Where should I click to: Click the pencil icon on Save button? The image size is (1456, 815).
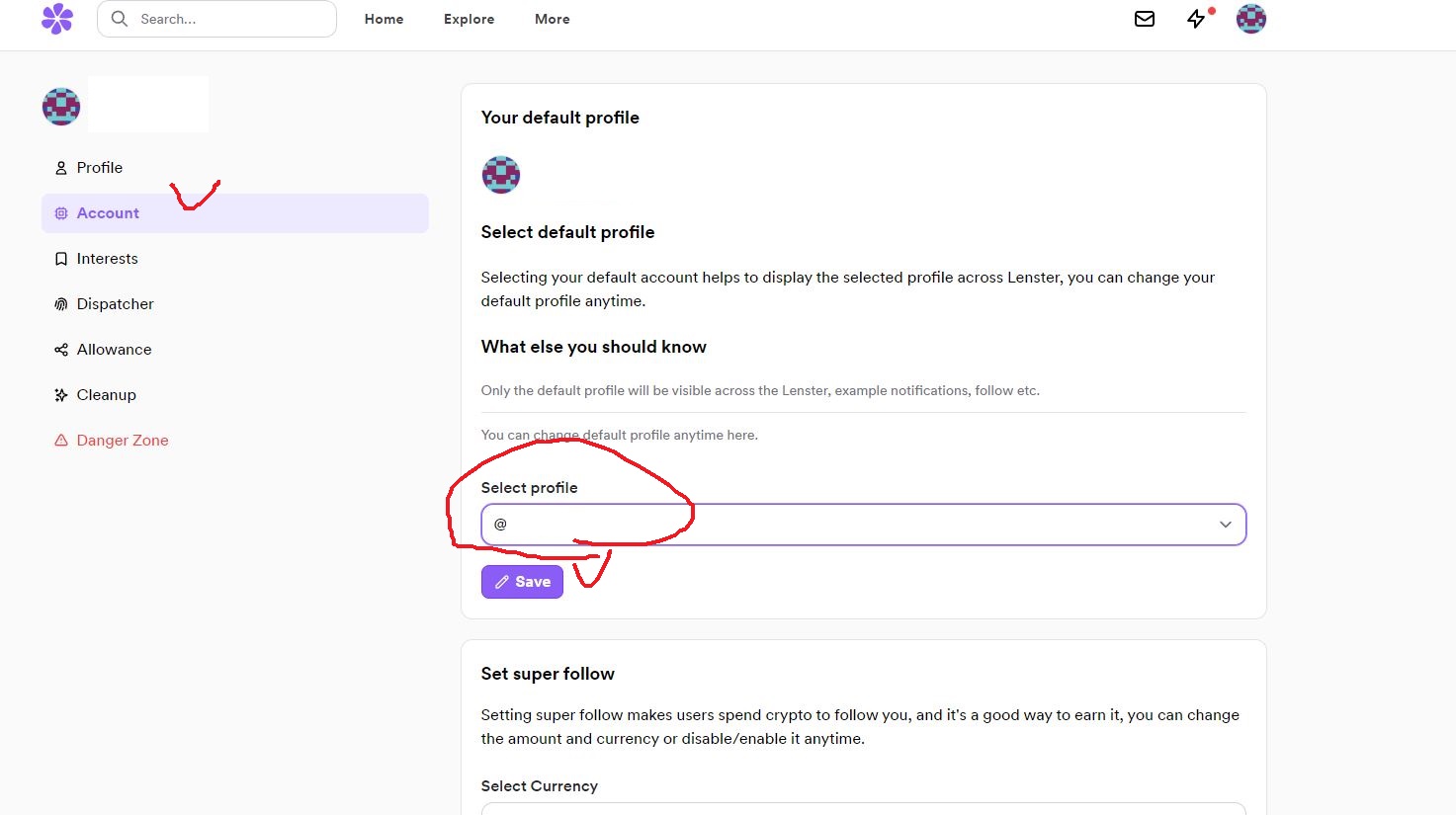tap(502, 582)
